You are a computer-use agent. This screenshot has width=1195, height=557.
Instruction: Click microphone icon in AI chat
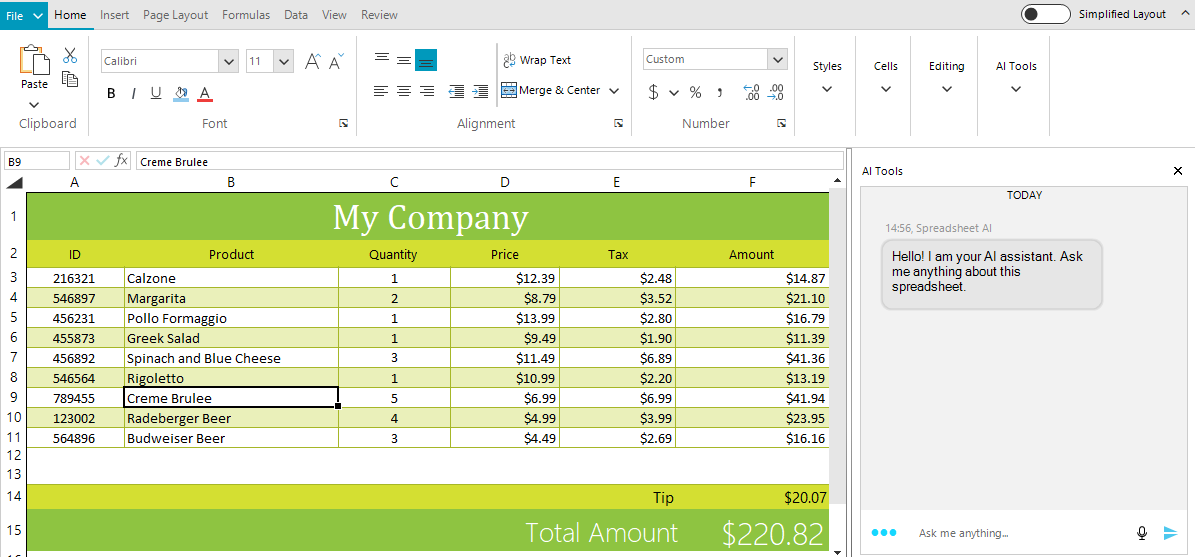coord(1142,533)
